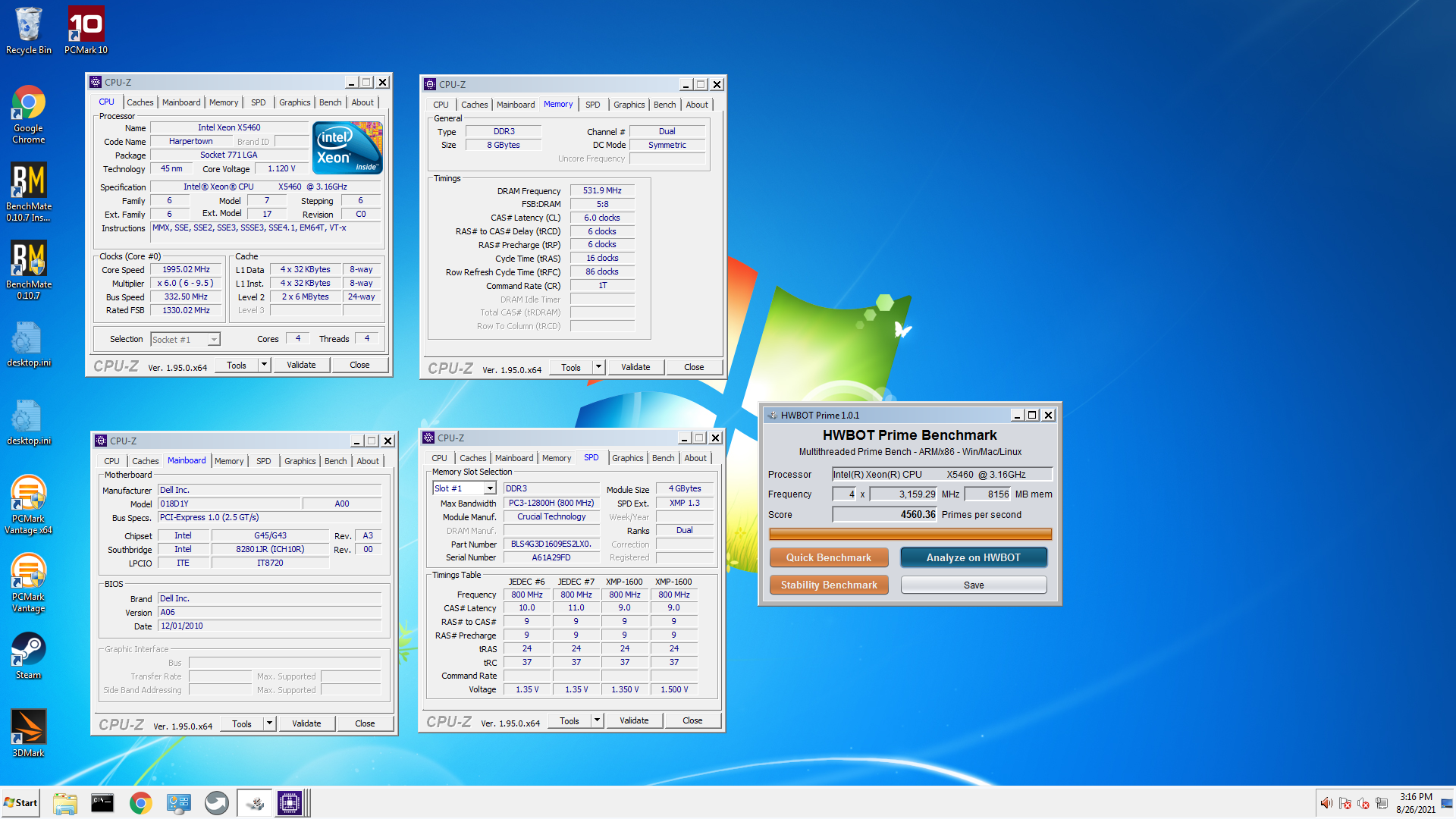1456x819 pixels.
Task: Click Tools button in SPD window
Action: [x=570, y=720]
